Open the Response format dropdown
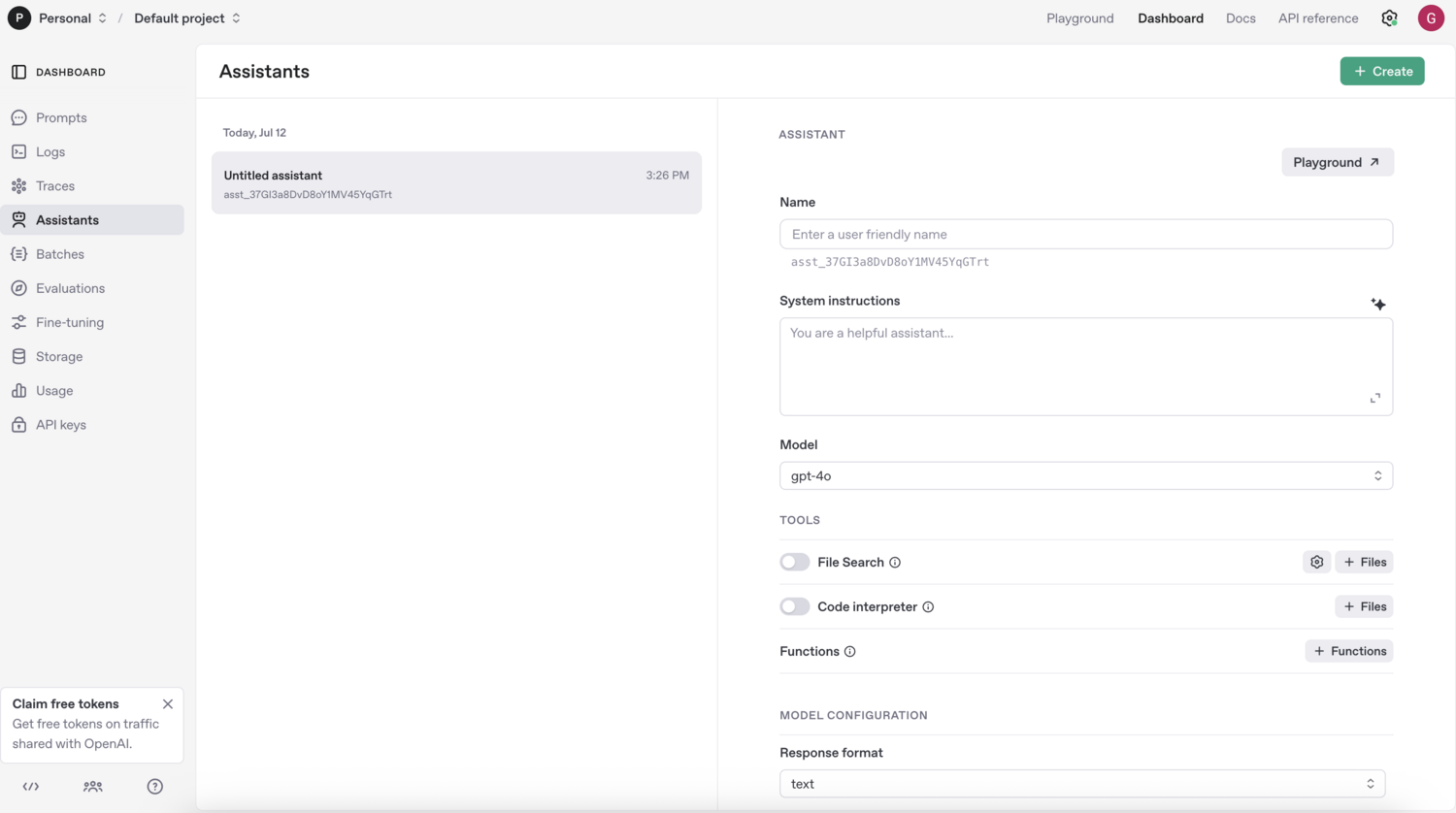Image resolution: width=1456 pixels, height=813 pixels. [1081, 783]
